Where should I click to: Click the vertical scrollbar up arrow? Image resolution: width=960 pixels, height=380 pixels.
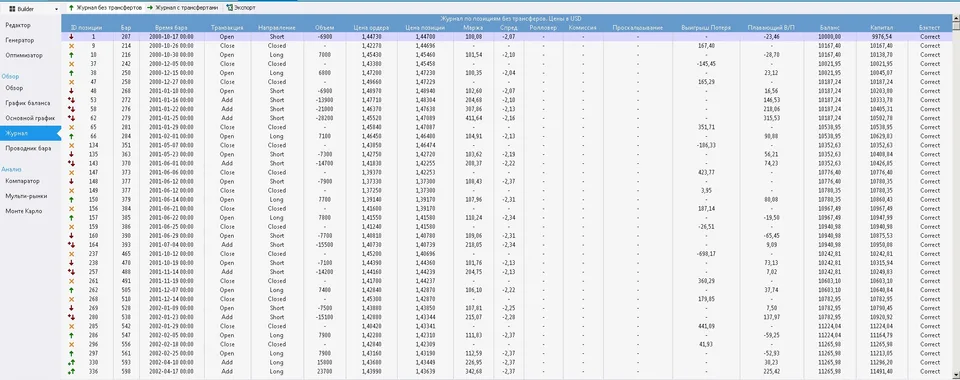[956, 18]
